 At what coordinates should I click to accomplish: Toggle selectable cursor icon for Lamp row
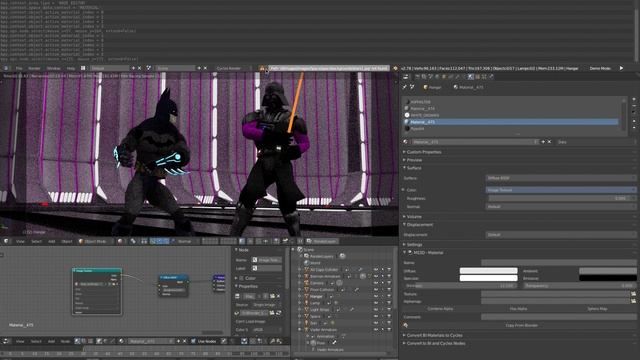(x=382, y=303)
